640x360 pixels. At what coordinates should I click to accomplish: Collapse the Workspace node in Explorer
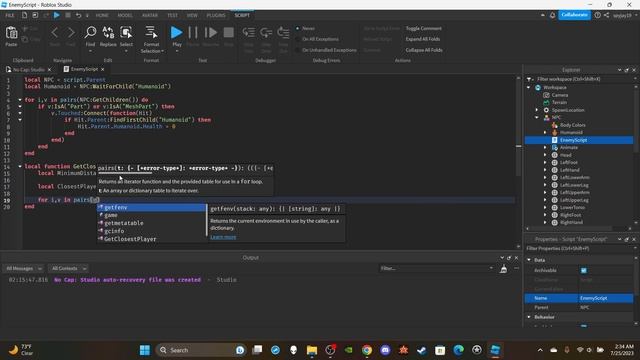529,87
